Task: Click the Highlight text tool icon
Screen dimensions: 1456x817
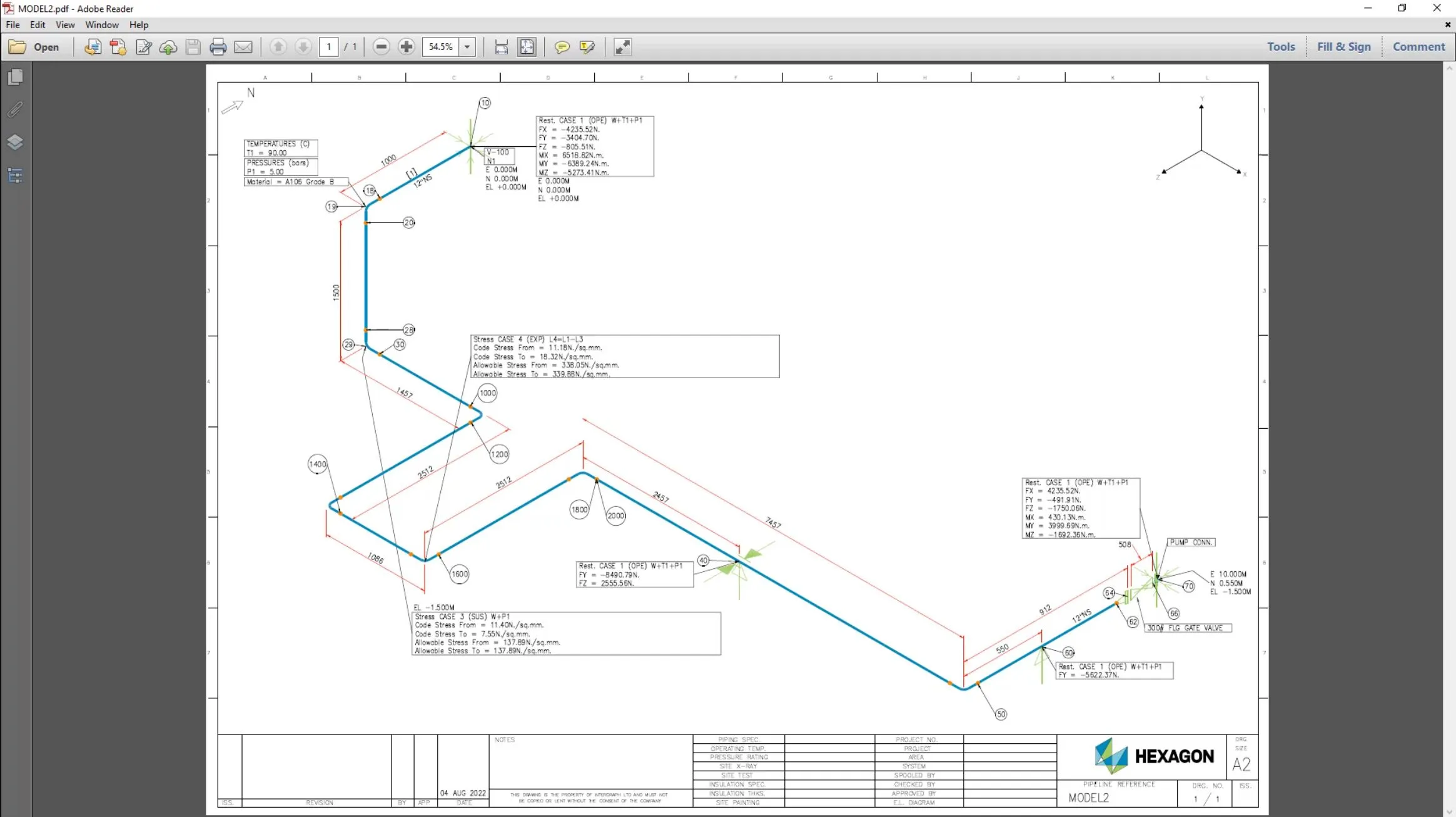Action: point(587,47)
